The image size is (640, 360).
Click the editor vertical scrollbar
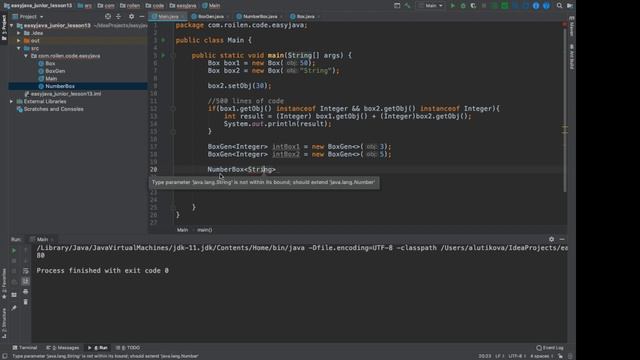(565, 110)
